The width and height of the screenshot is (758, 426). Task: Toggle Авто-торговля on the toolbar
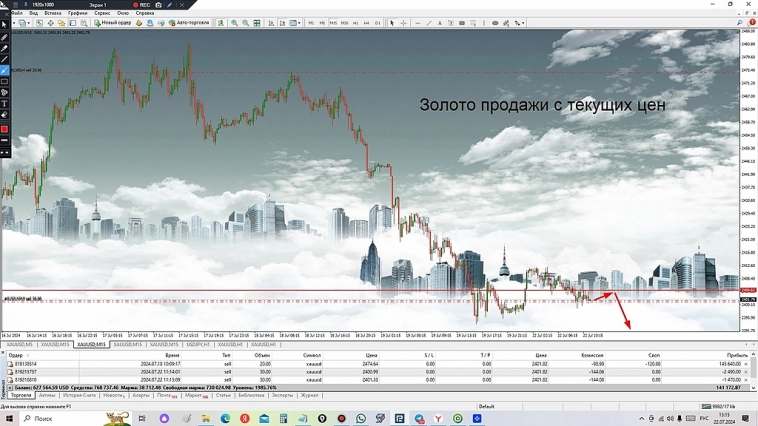pos(189,23)
